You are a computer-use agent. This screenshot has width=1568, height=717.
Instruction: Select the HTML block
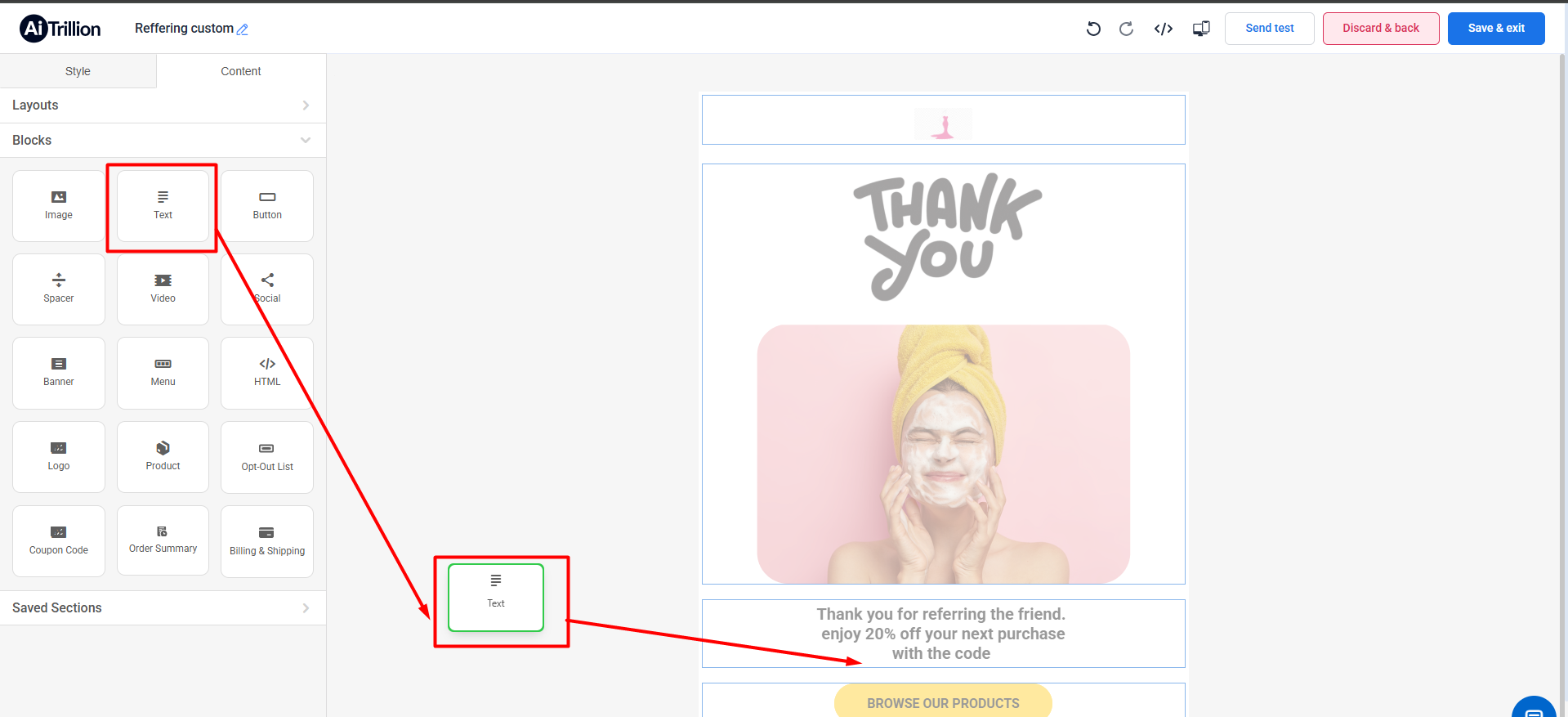click(x=267, y=372)
